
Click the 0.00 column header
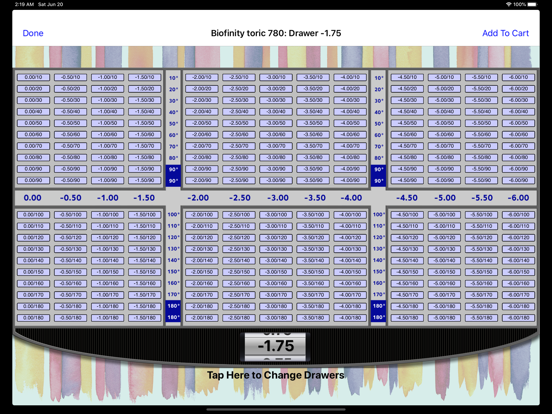(x=32, y=198)
